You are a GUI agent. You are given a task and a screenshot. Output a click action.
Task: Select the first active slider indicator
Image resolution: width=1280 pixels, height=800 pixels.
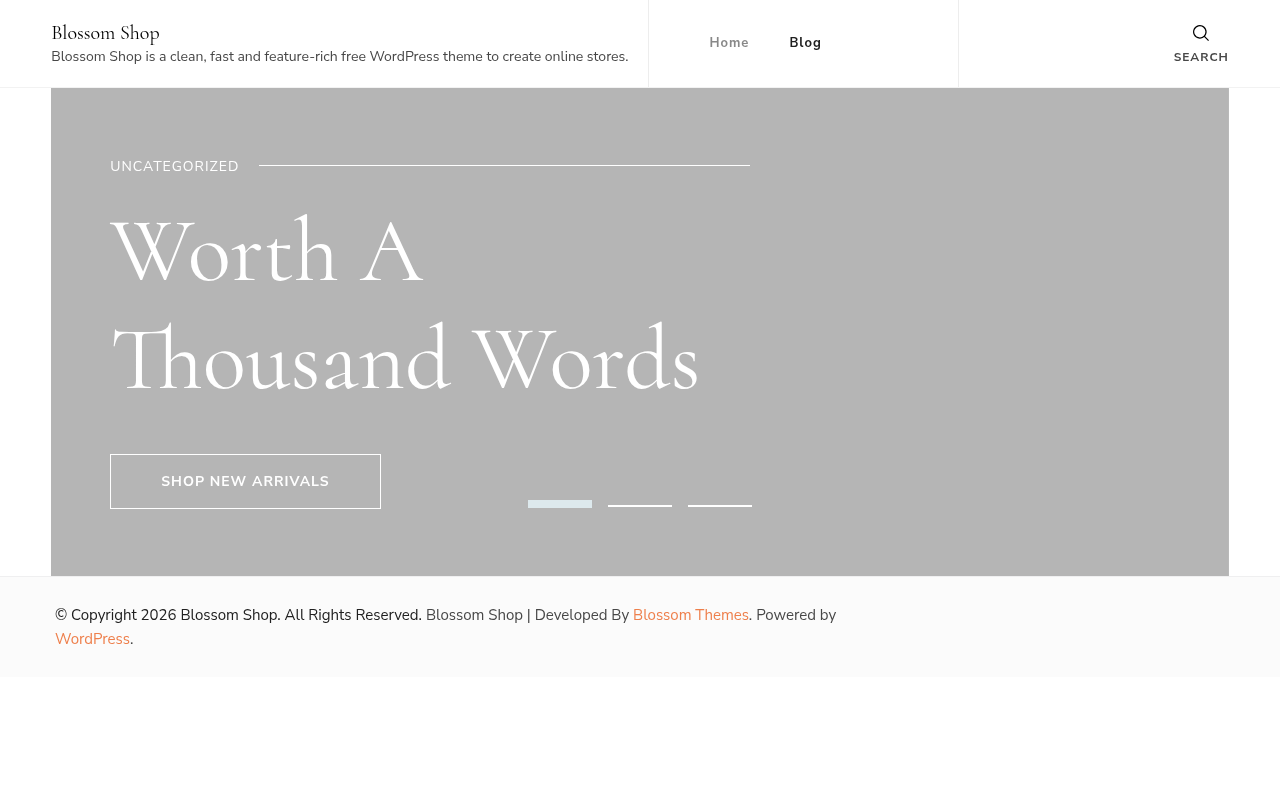point(560,504)
